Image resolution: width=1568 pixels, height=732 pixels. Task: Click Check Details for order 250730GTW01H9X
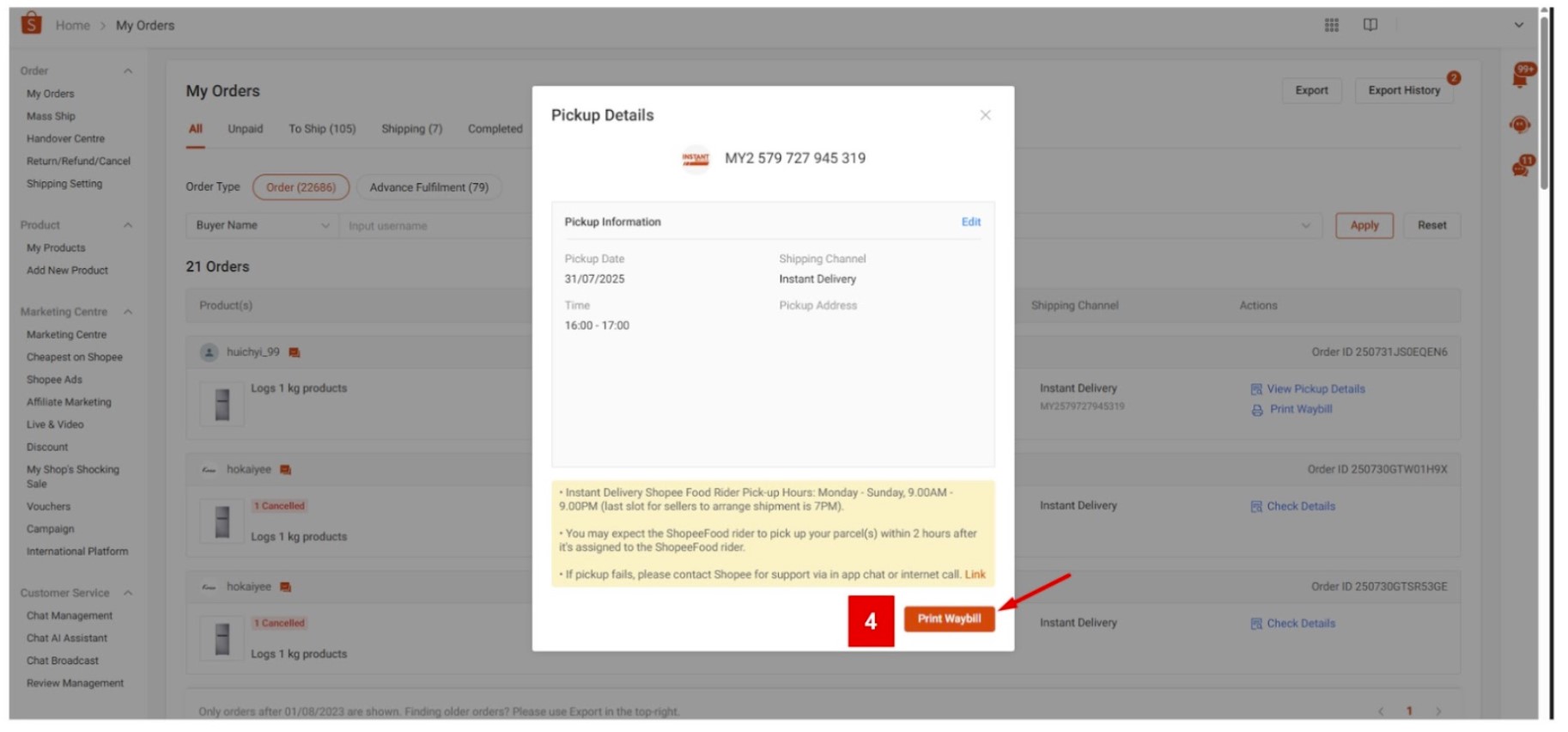(1301, 507)
